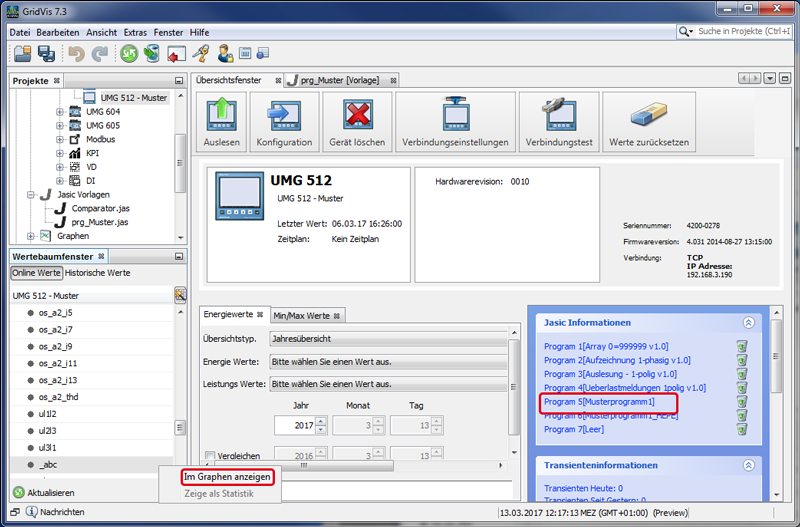Open the user management toolbar icon
The height and width of the screenshot is (527, 800).
[225, 54]
